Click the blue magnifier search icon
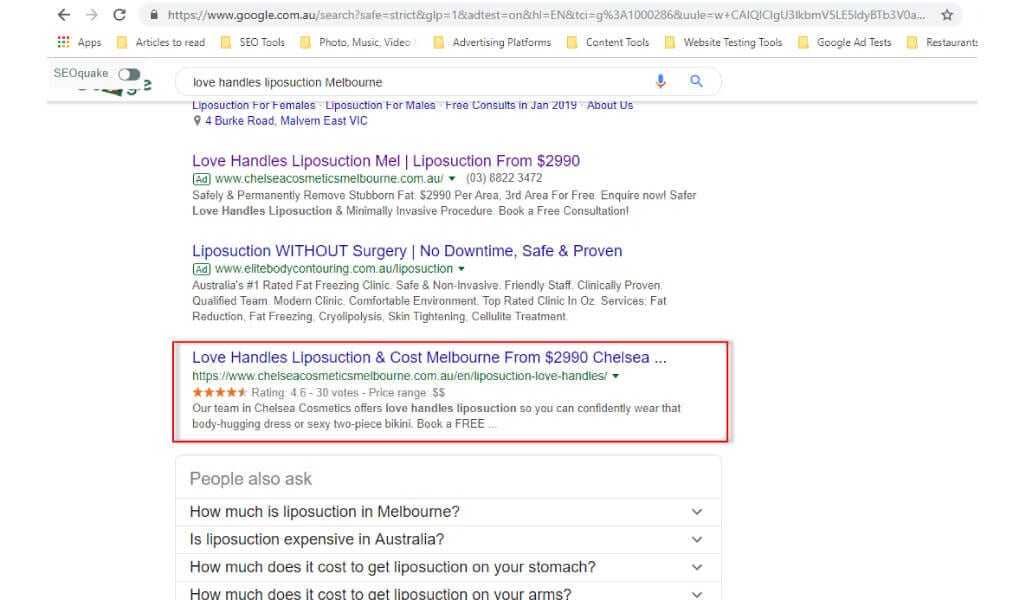The height and width of the screenshot is (600, 1024). (x=697, y=82)
